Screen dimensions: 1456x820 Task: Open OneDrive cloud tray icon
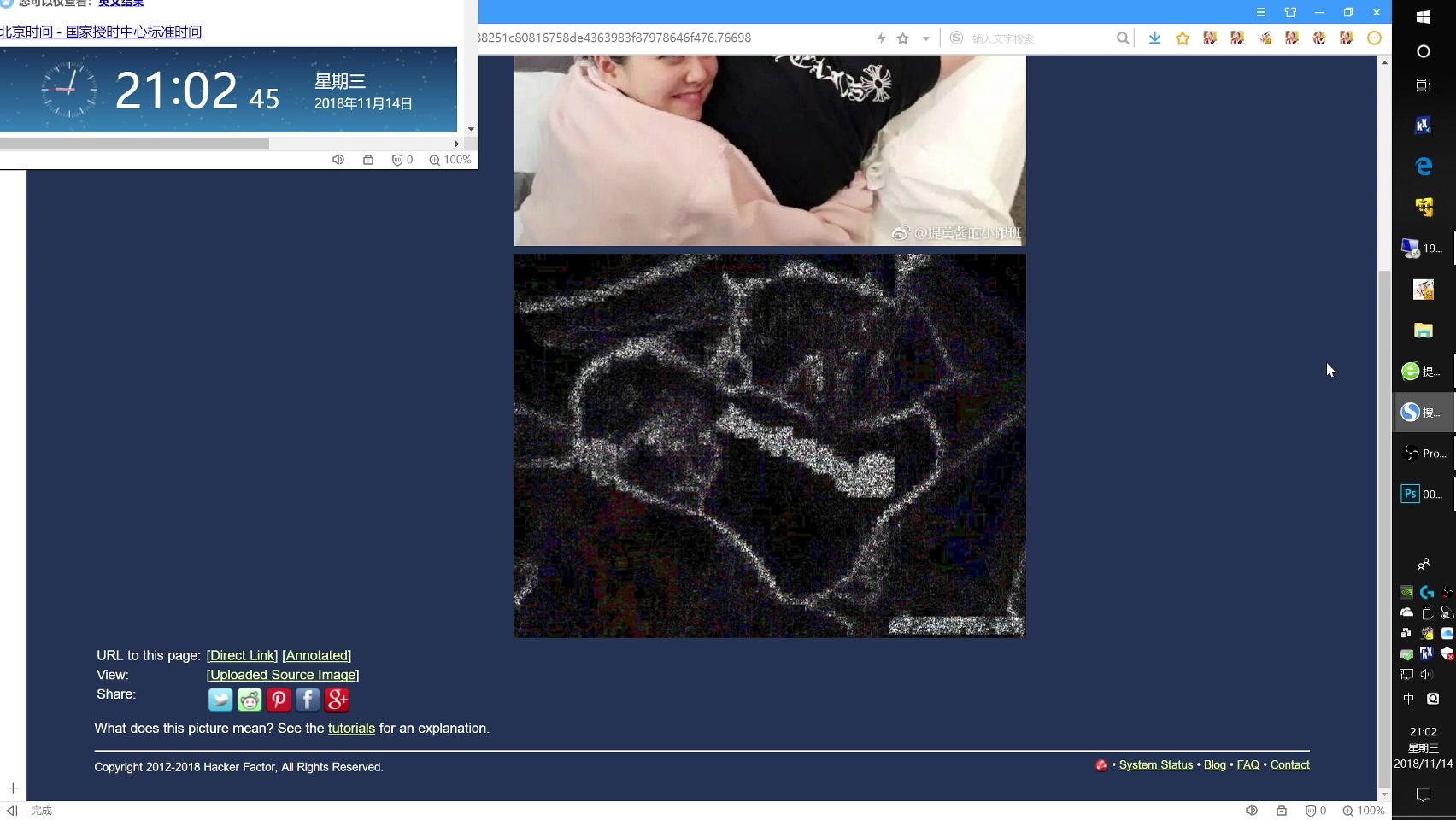1406,612
